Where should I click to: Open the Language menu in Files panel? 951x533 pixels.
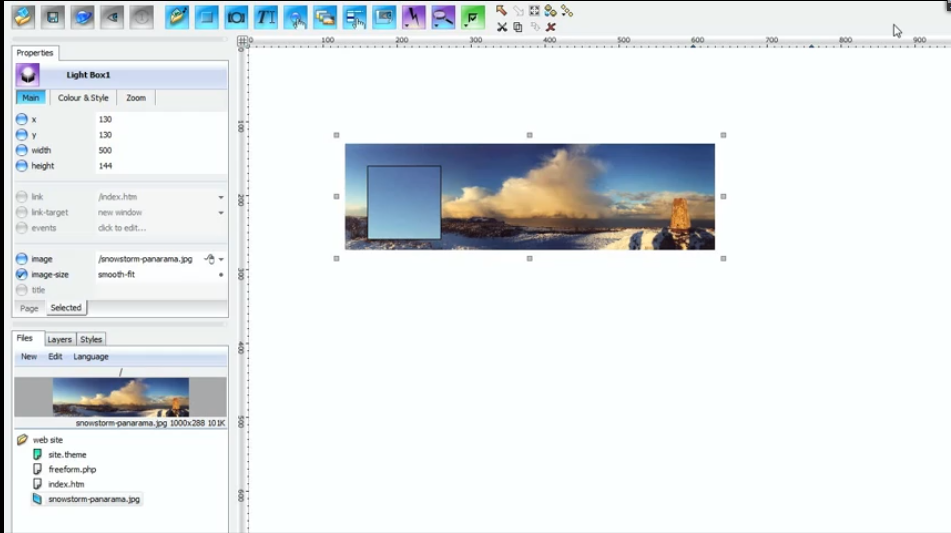point(91,357)
